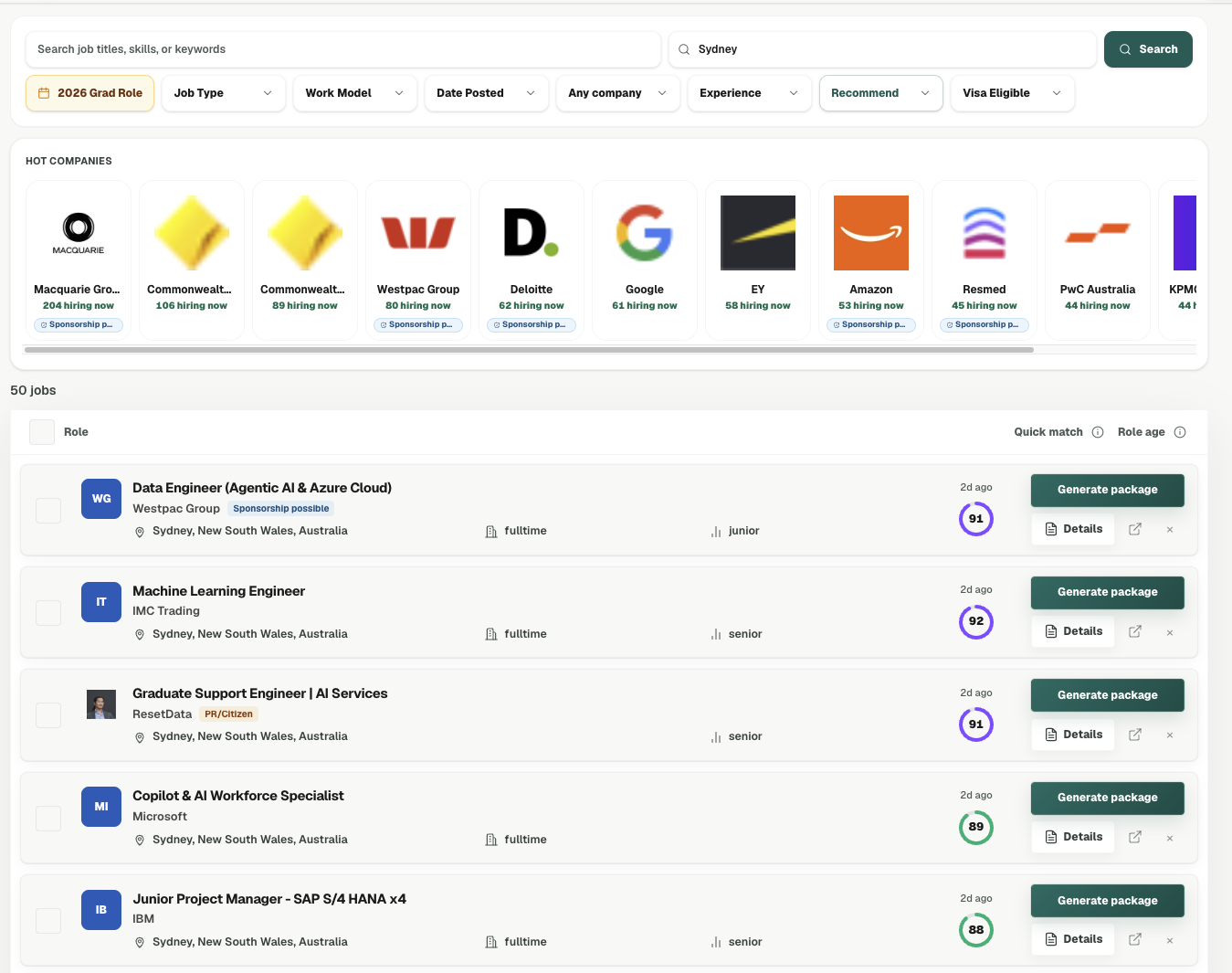
Task: Select the Machine Learning Engineer job checkbox
Action: [x=48, y=613]
